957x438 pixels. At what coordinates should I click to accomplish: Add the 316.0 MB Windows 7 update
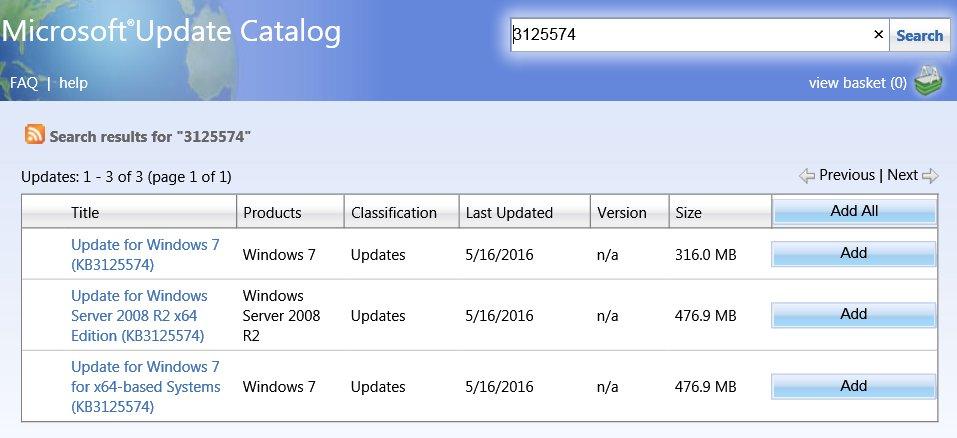coord(854,254)
